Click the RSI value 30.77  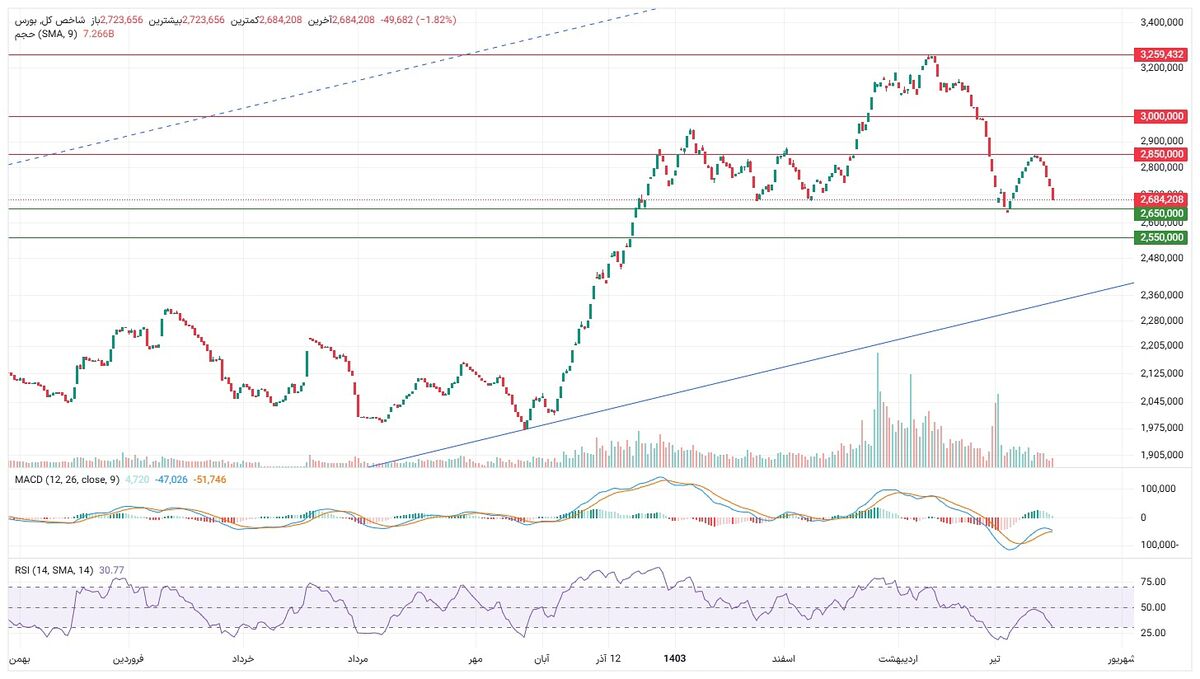click(x=112, y=570)
